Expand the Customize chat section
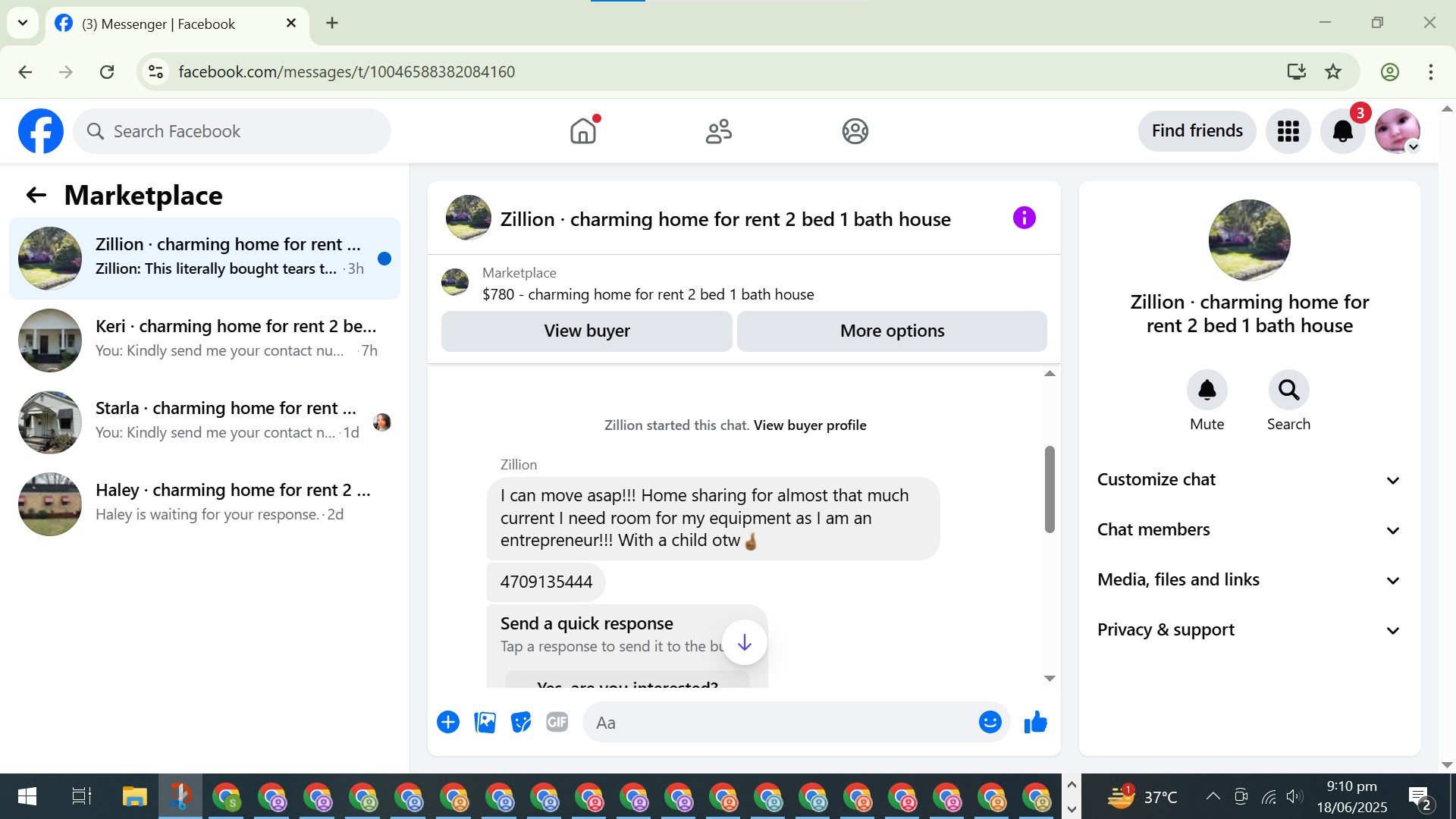1456x819 pixels. [1249, 480]
